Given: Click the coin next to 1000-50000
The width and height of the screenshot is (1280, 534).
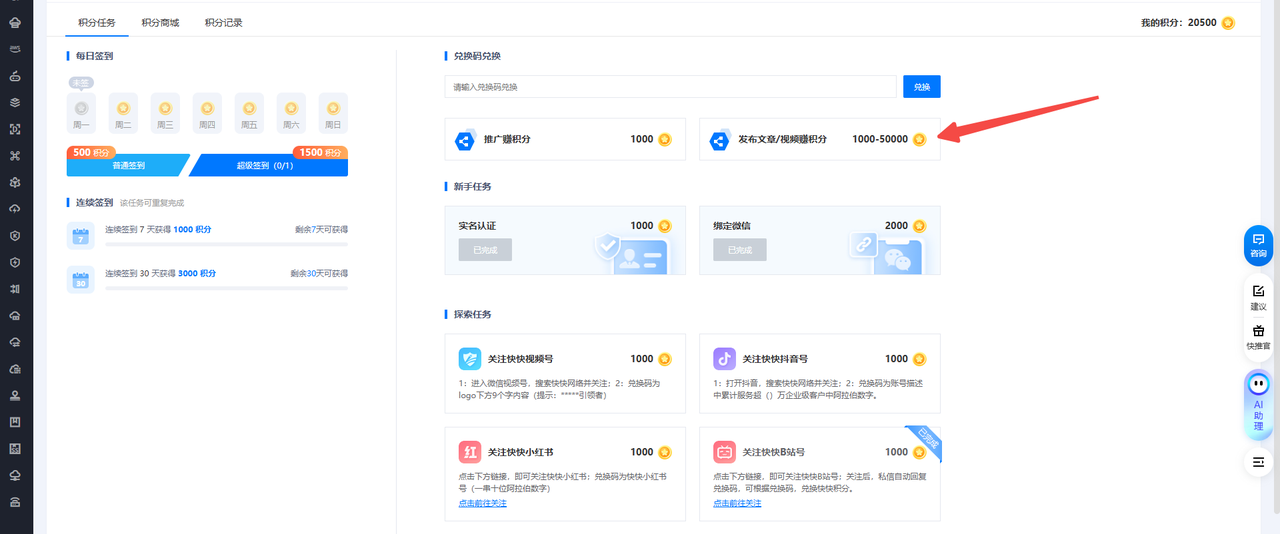Looking at the screenshot, I should (x=919, y=139).
